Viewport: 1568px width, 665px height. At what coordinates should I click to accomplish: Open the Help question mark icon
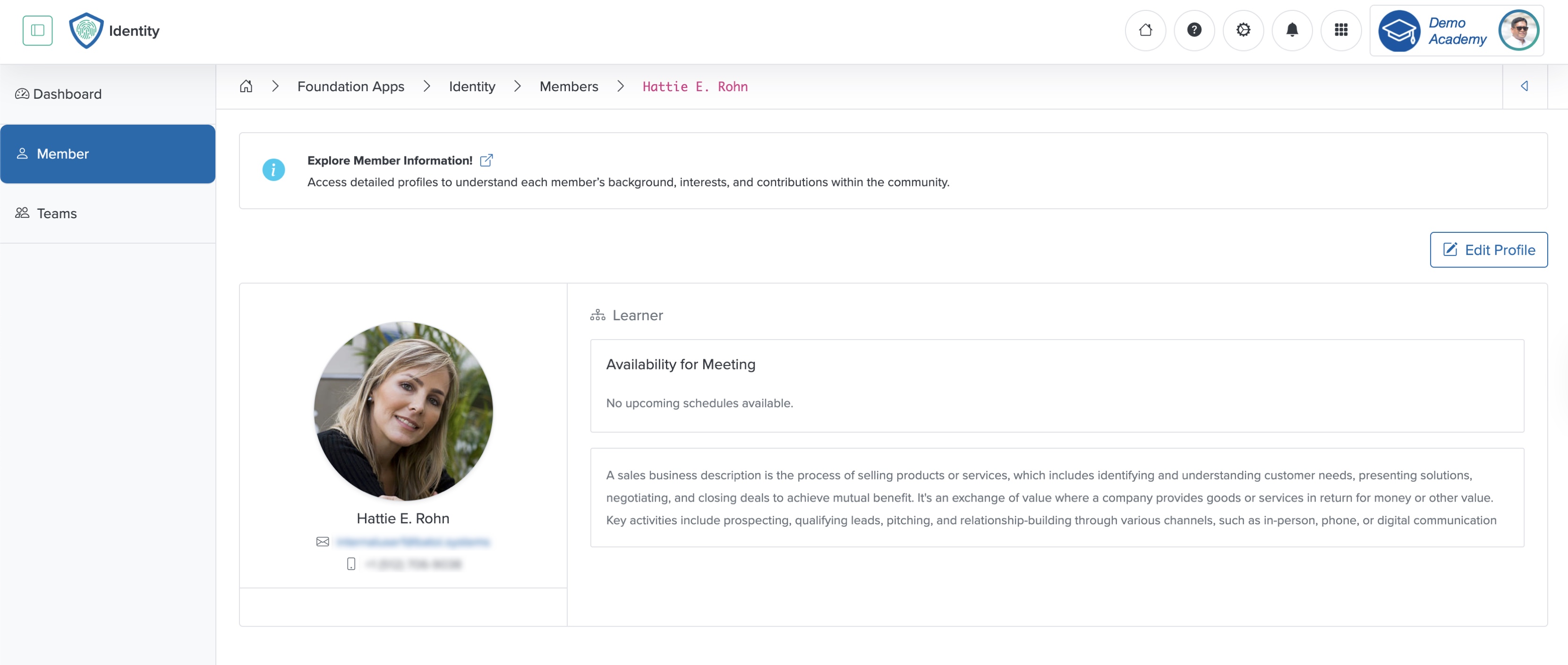coord(1194,30)
